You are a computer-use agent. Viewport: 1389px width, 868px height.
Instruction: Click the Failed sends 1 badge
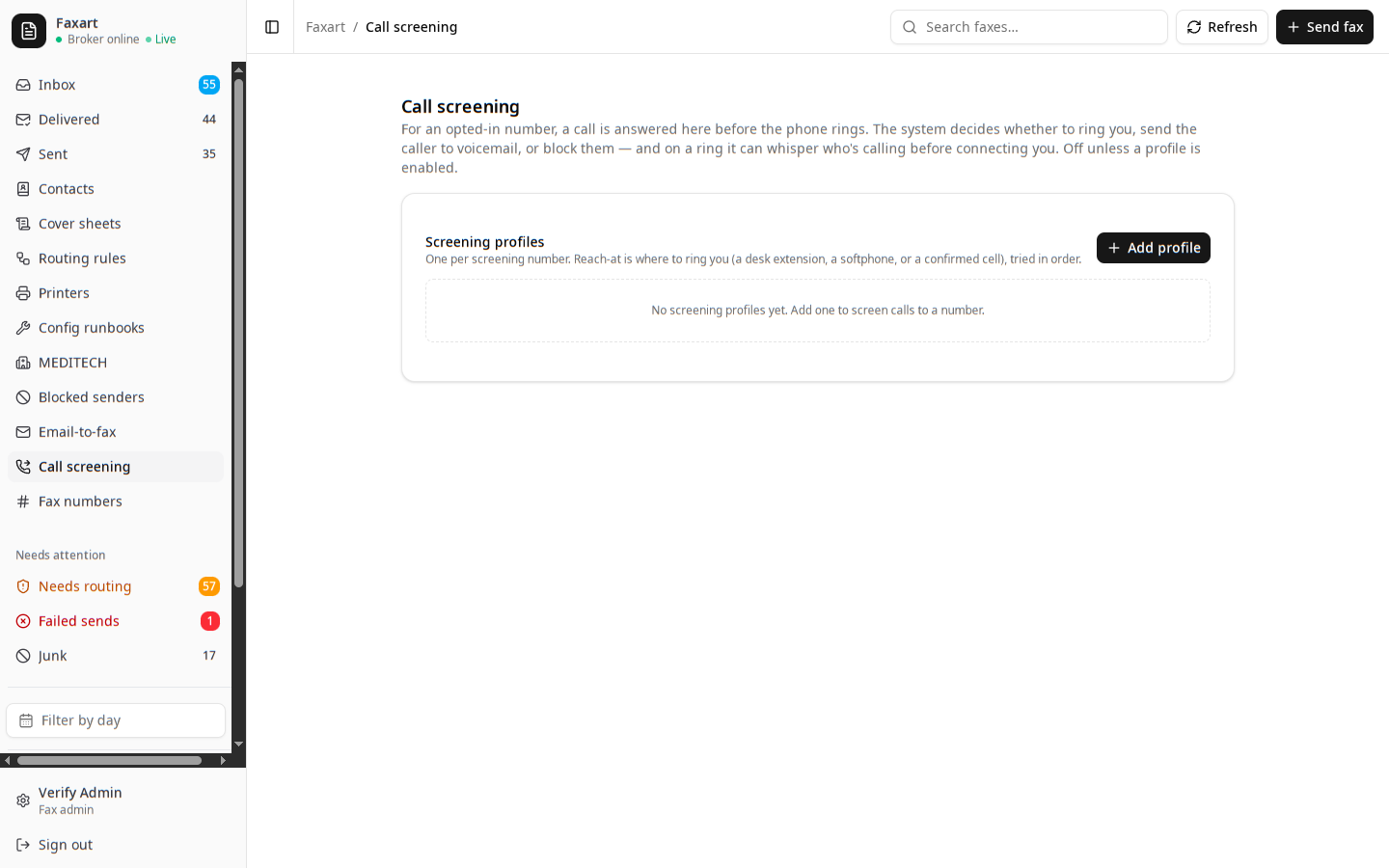click(x=210, y=621)
